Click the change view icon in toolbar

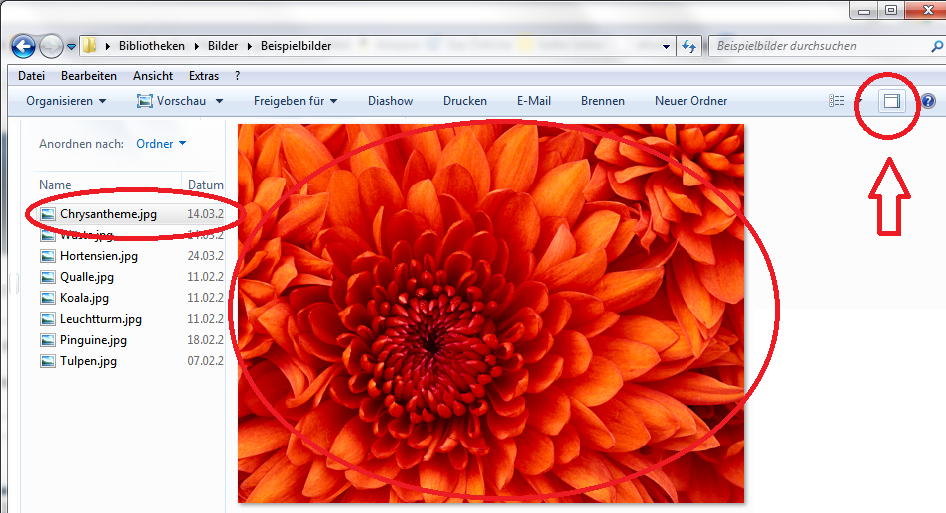coord(837,101)
